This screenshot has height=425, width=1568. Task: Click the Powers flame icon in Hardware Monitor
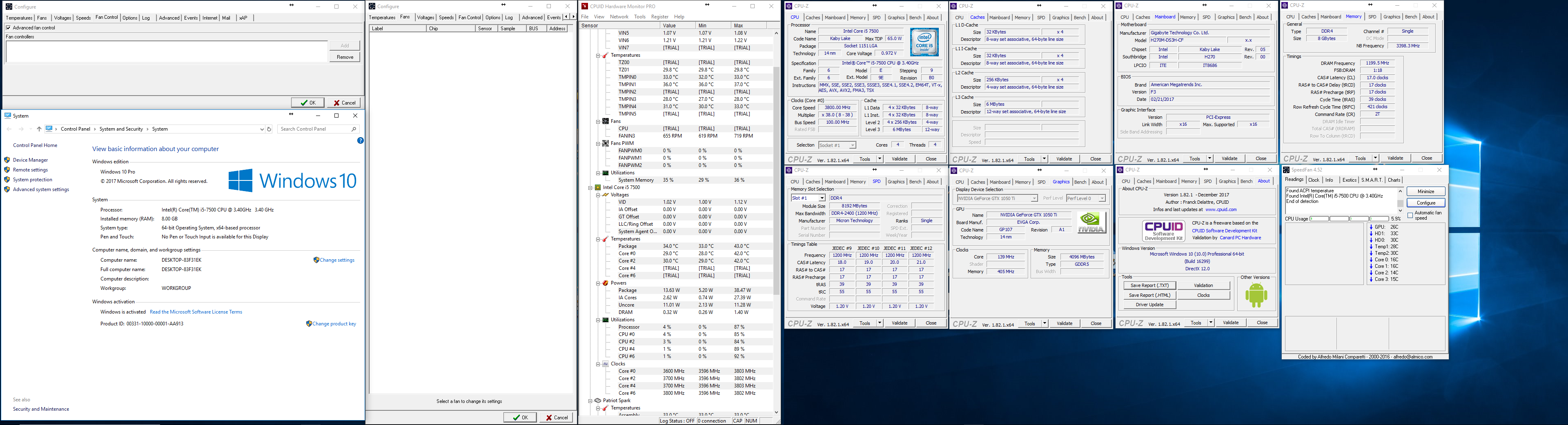coord(606,283)
